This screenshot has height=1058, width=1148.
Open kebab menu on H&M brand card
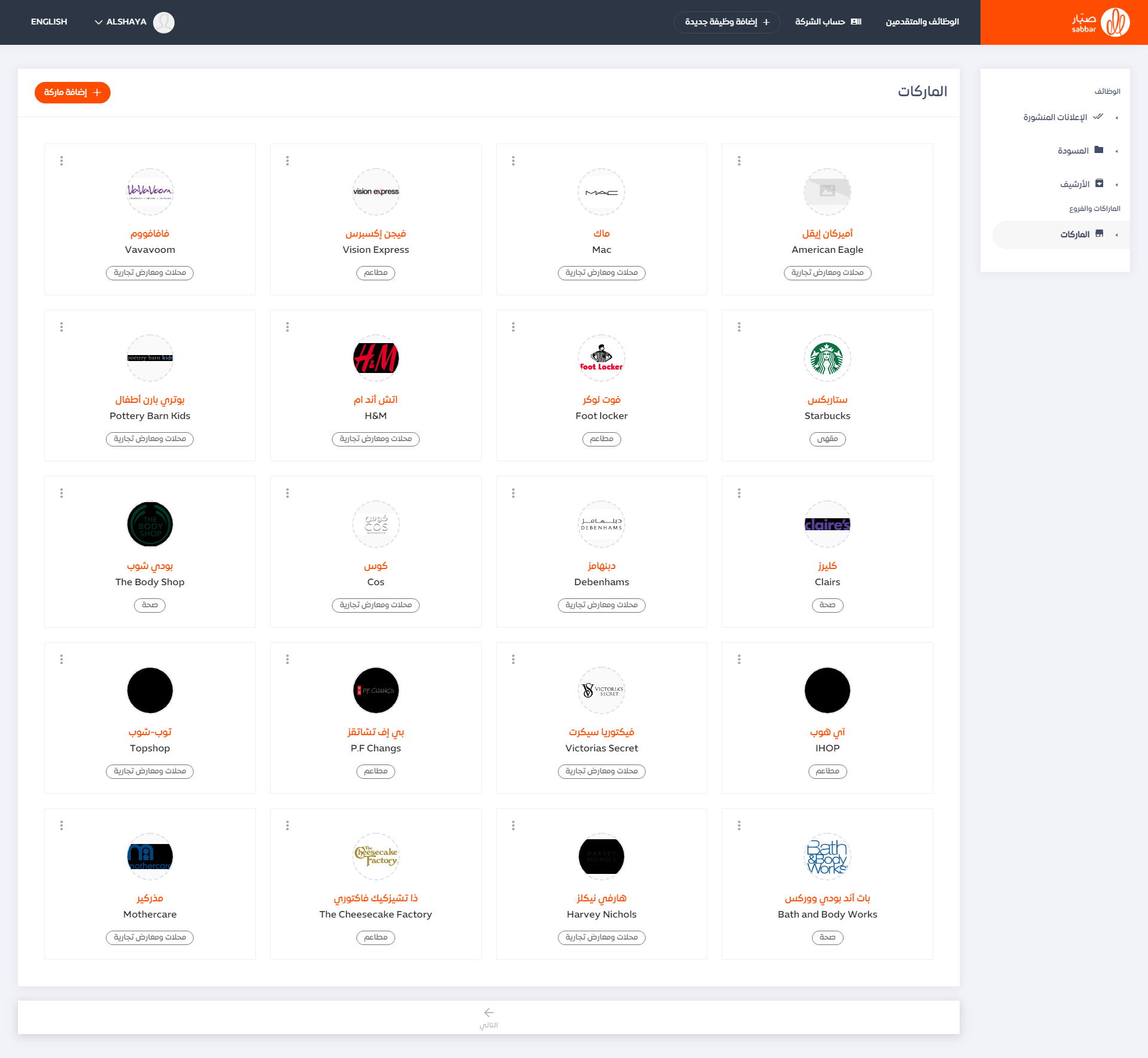(x=288, y=327)
